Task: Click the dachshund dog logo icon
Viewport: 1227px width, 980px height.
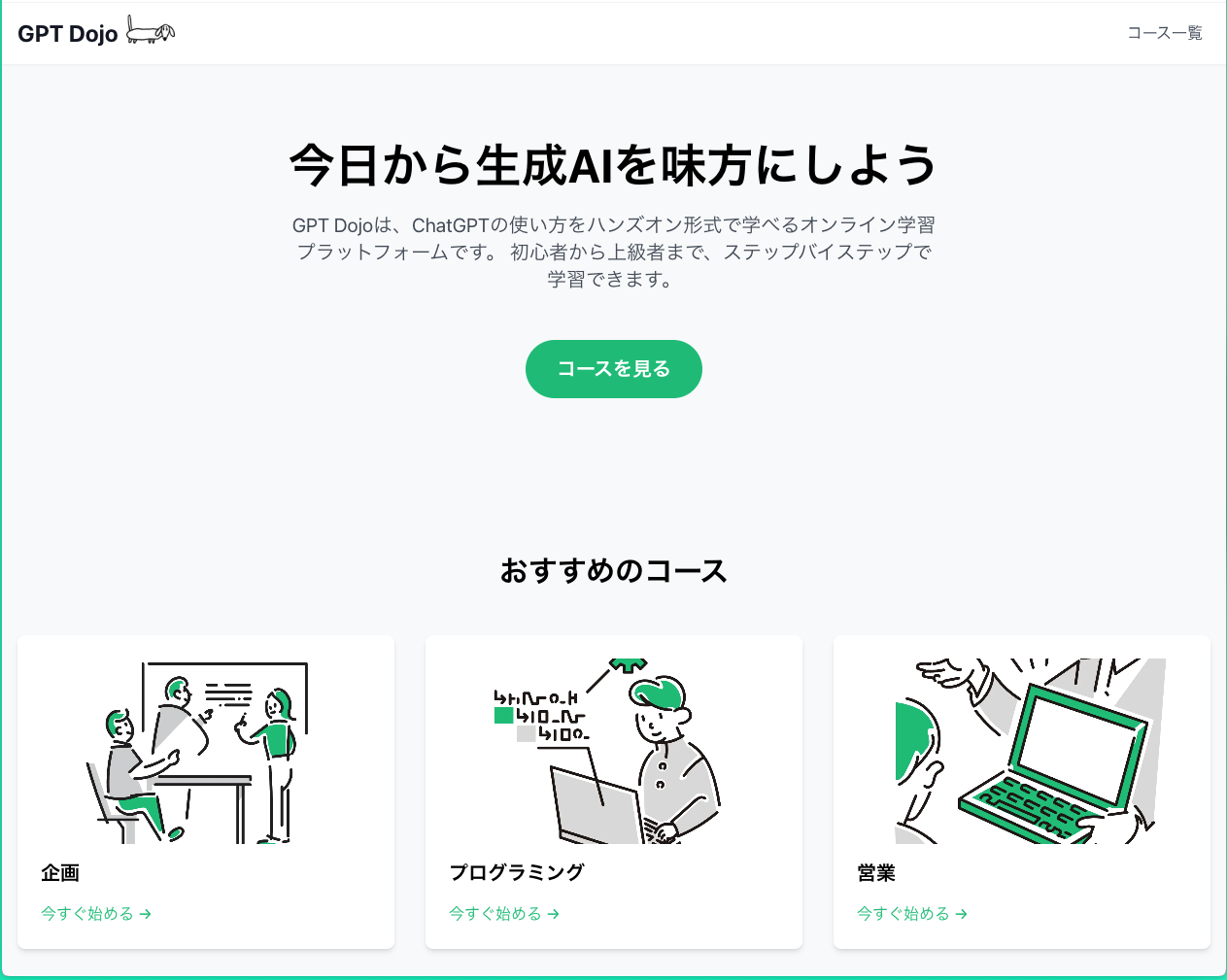Action: tap(151, 32)
